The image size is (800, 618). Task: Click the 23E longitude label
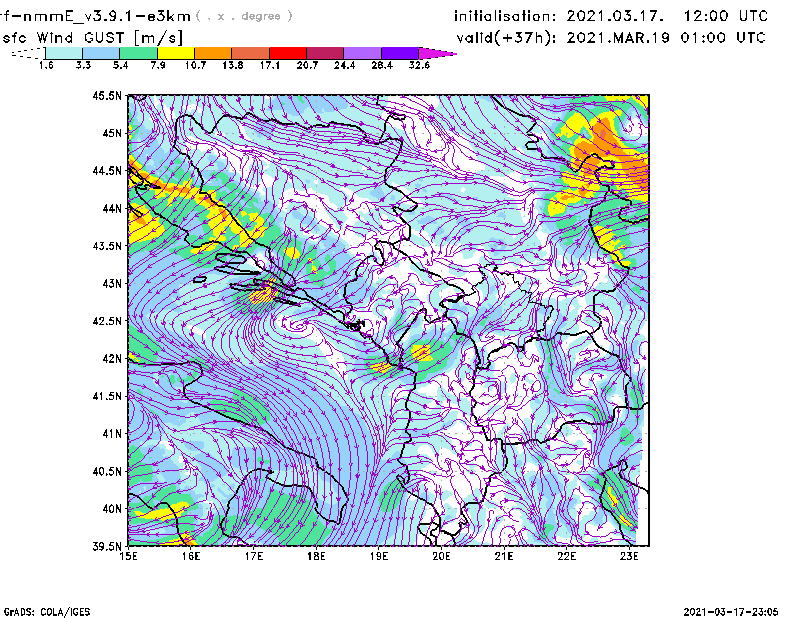pyautogui.click(x=629, y=556)
